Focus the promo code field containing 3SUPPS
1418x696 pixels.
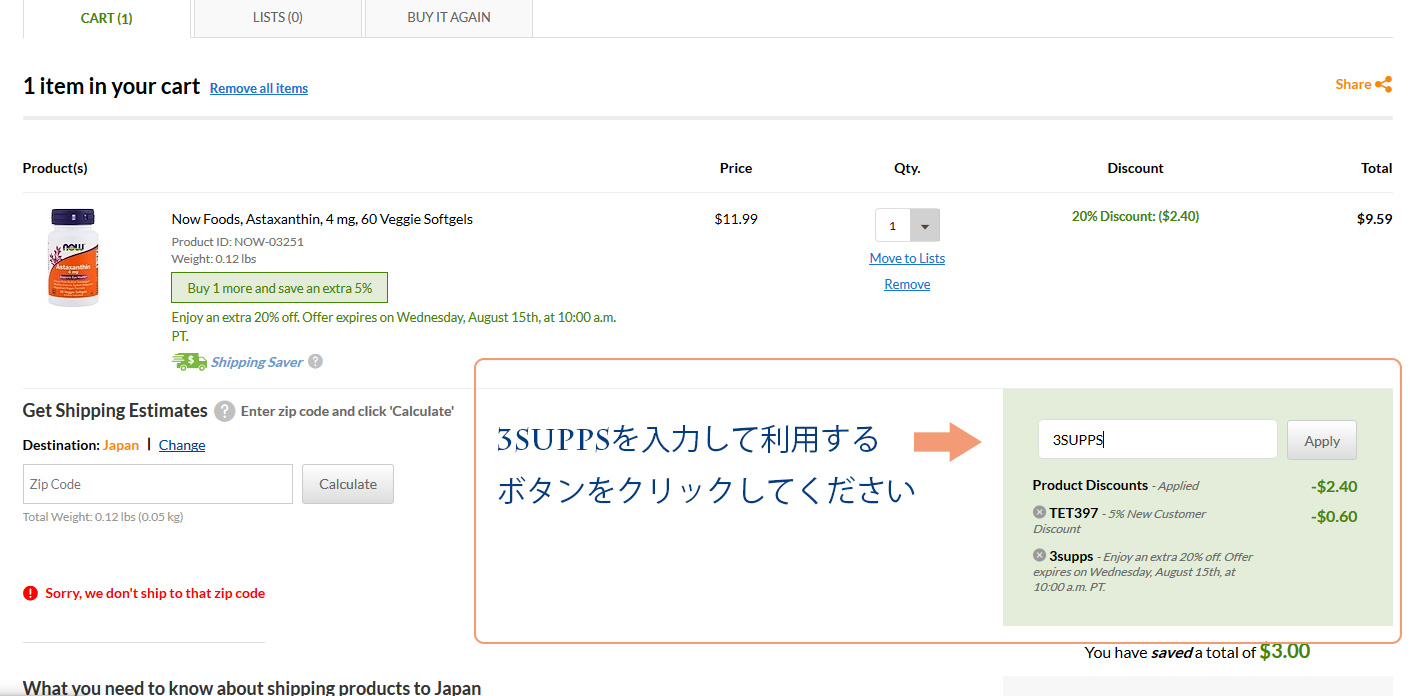[x=1158, y=440]
